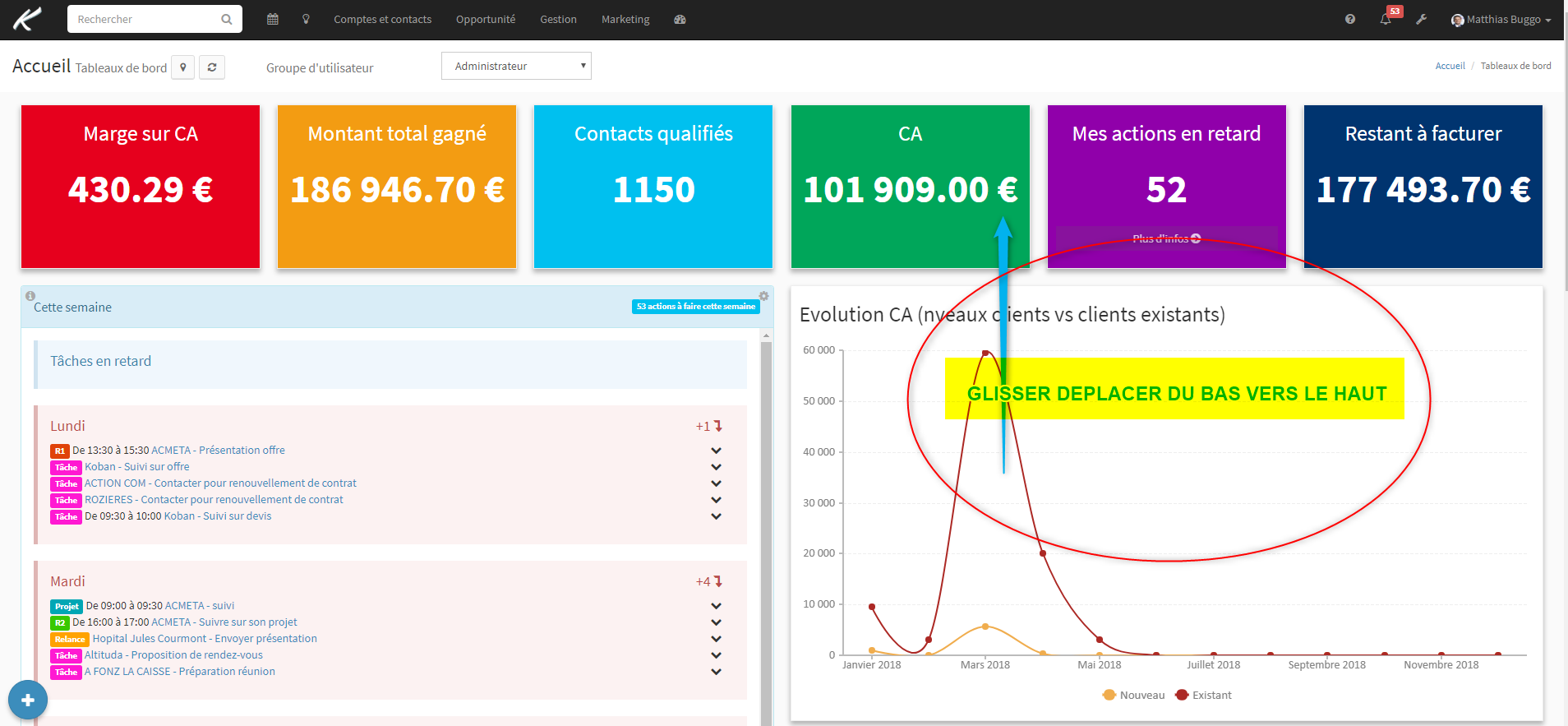The image size is (1568, 726).
Task: Open the calendar icon in the navbar
Action: [x=273, y=19]
